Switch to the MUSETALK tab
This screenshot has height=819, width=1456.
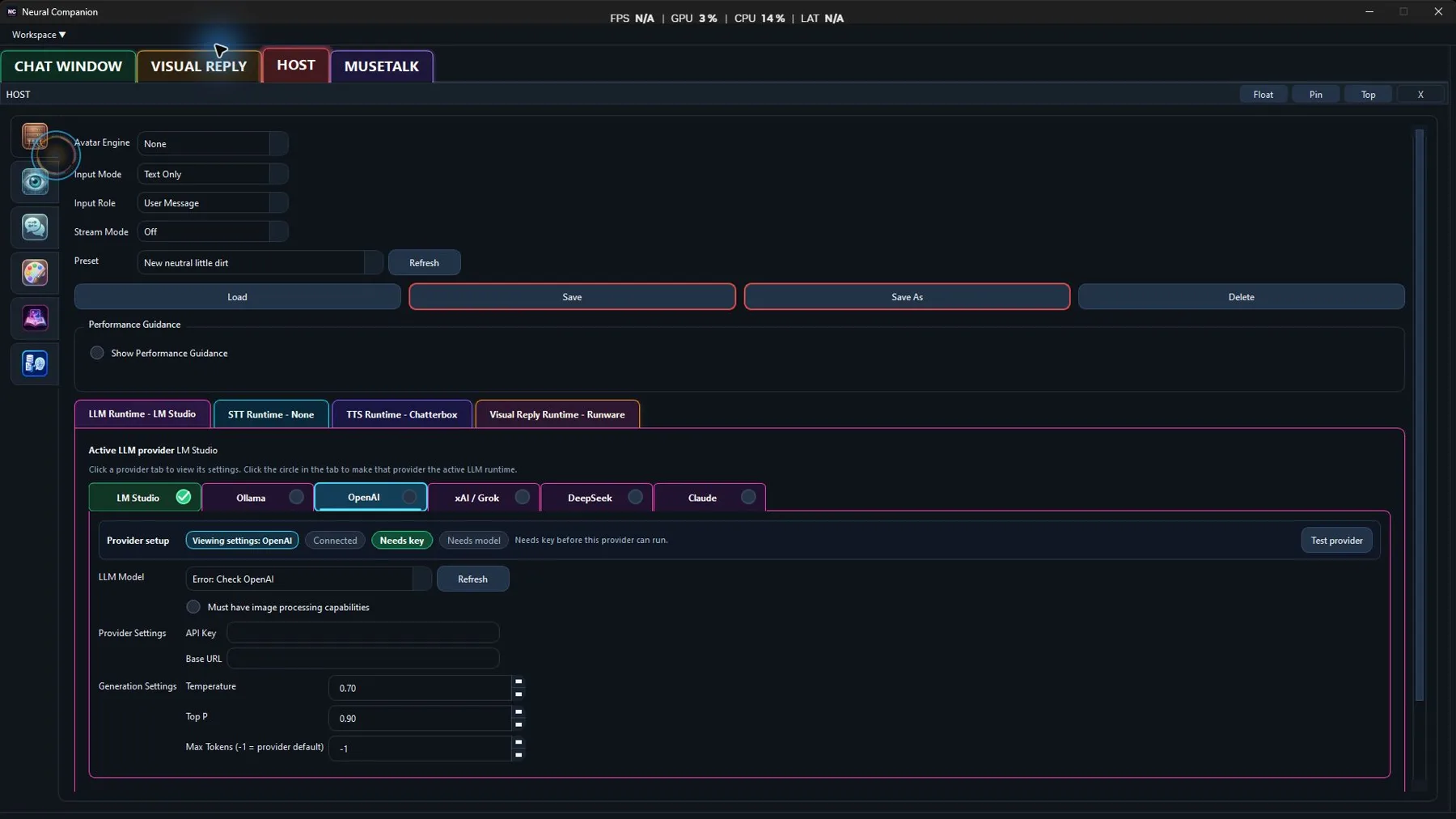click(x=382, y=66)
